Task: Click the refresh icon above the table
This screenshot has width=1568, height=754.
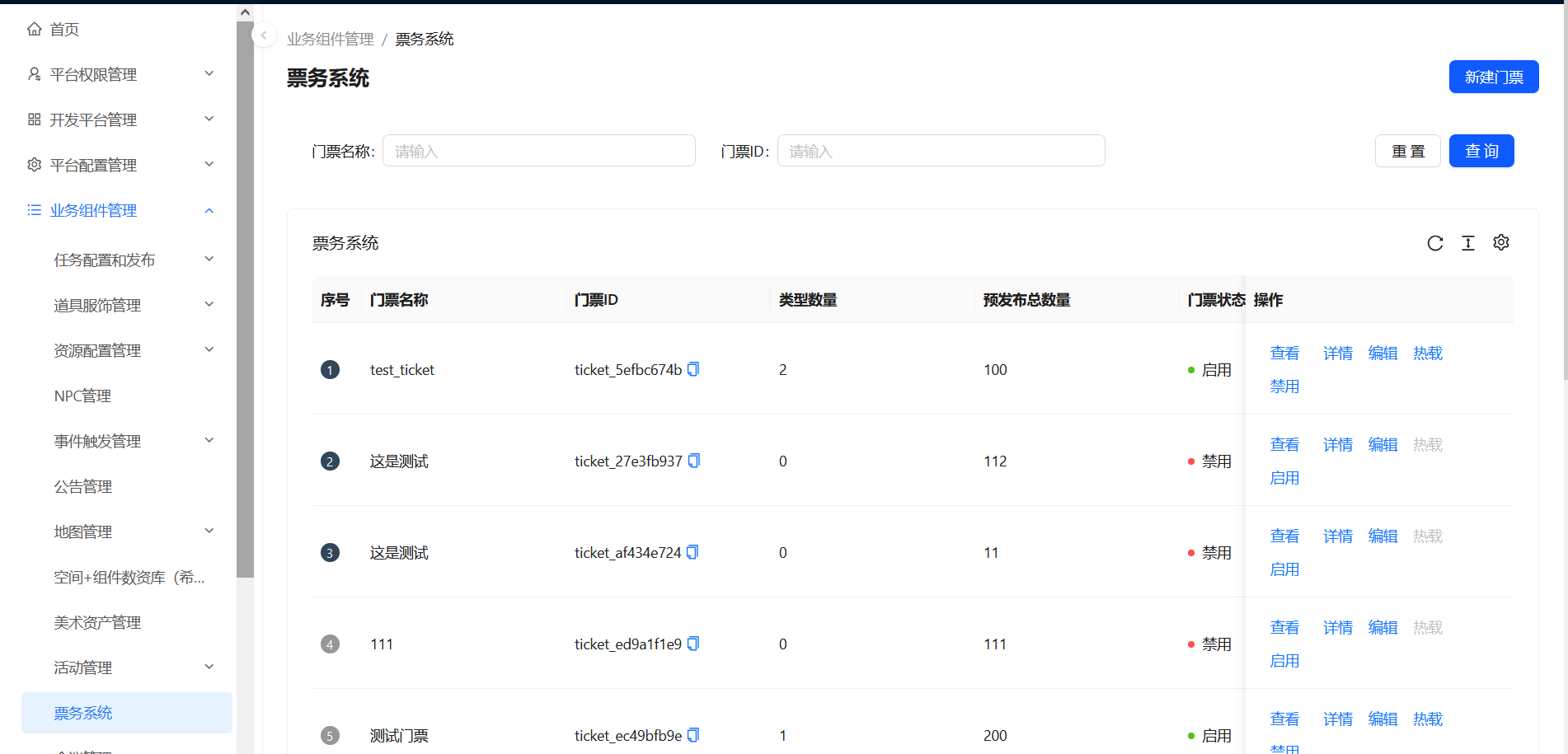Action: 1434,243
